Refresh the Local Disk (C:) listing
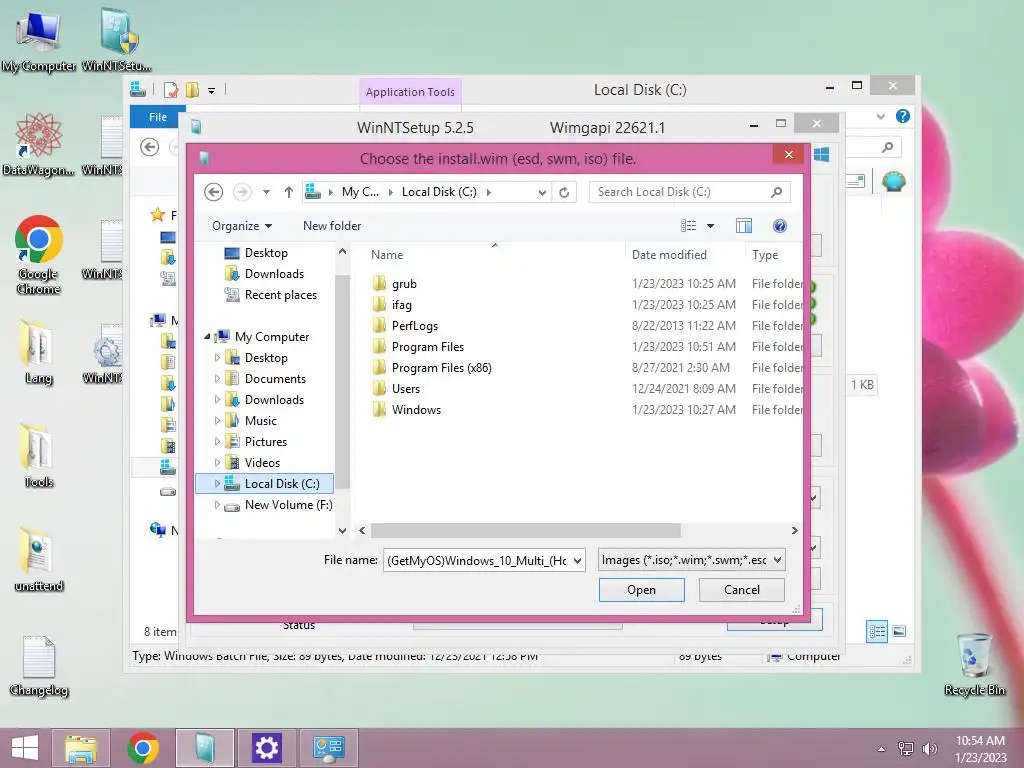Image resolution: width=1024 pixels, height=768 pixels. pyautogui.click(x=564, y=192)
